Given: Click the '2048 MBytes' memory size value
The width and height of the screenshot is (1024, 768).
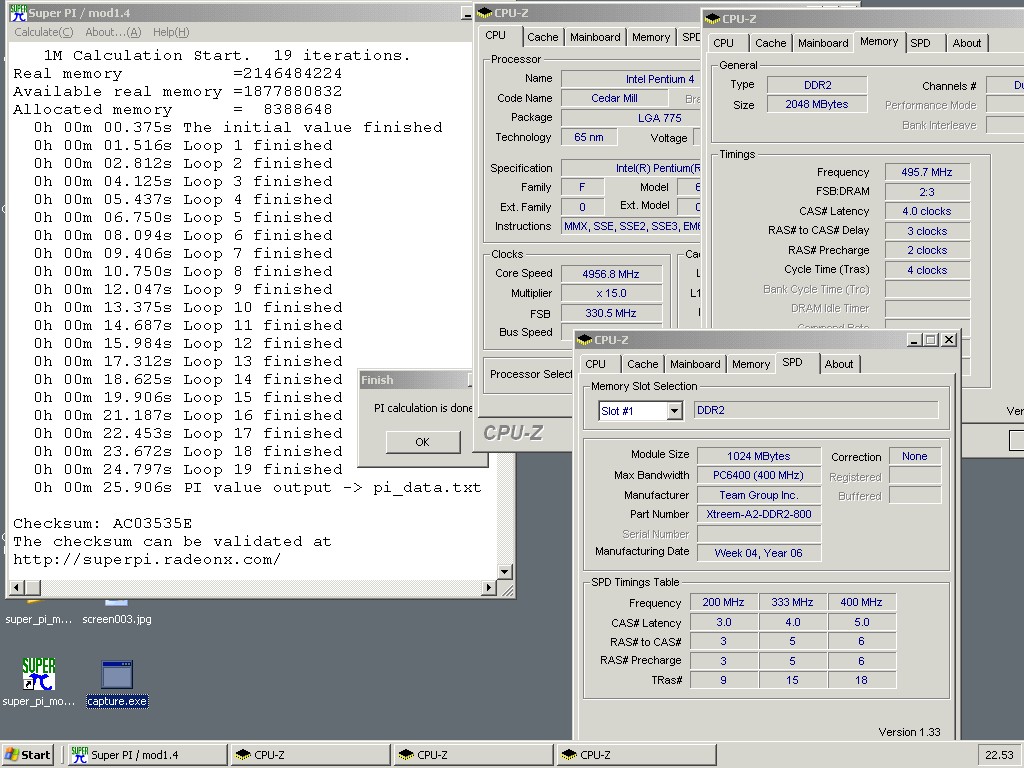Looking at the screenshot, I should point(816,104).
